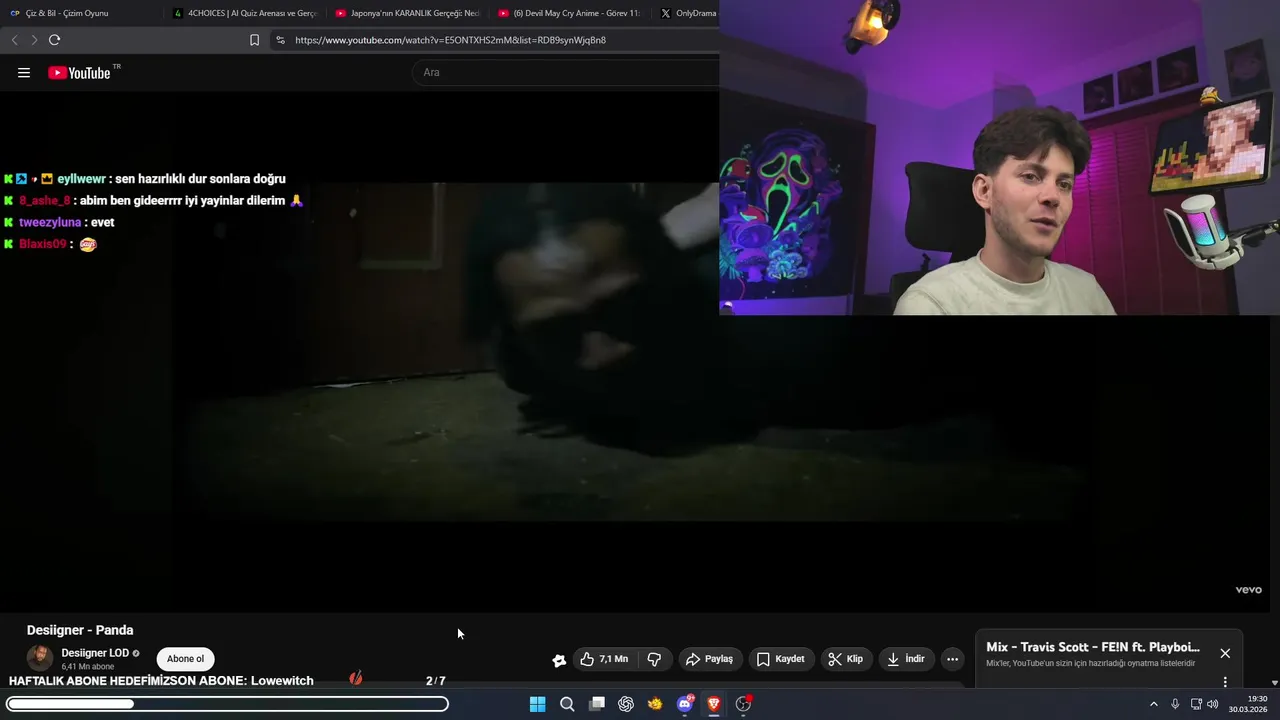
Task: Click the YouTube Ara search field
Action: 565,72
